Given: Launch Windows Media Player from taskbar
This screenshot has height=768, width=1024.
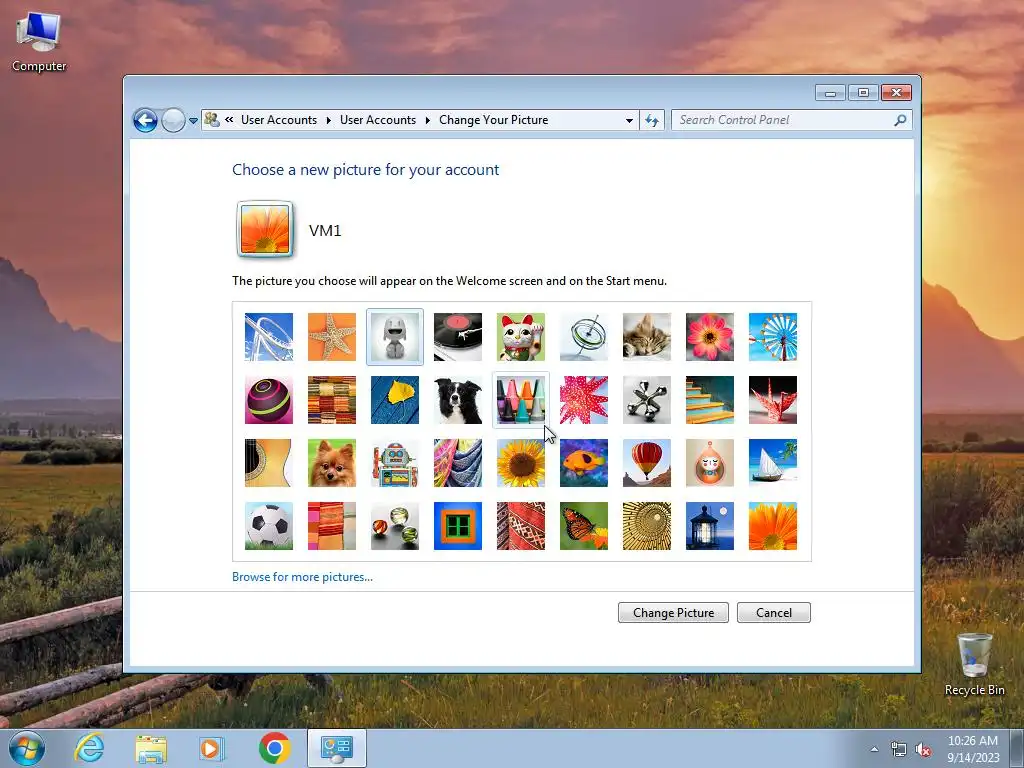Looking at the screenshot, I should [x=212, y=748].
